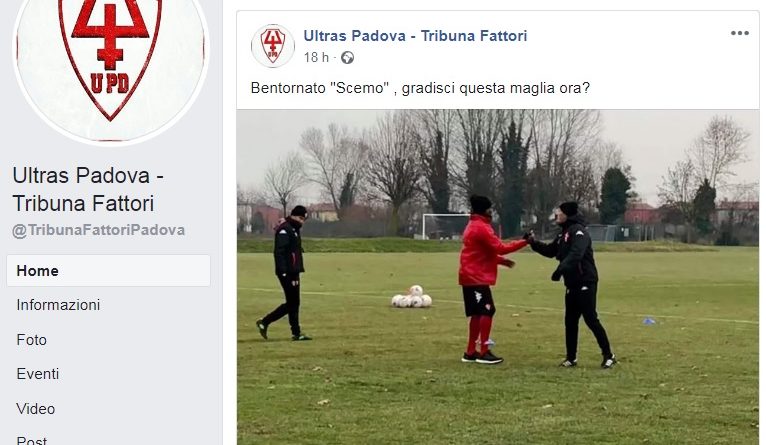Click the @TribunaFattoriPadova username
This screenshot has height=445, width=766.
coord(99,230)
